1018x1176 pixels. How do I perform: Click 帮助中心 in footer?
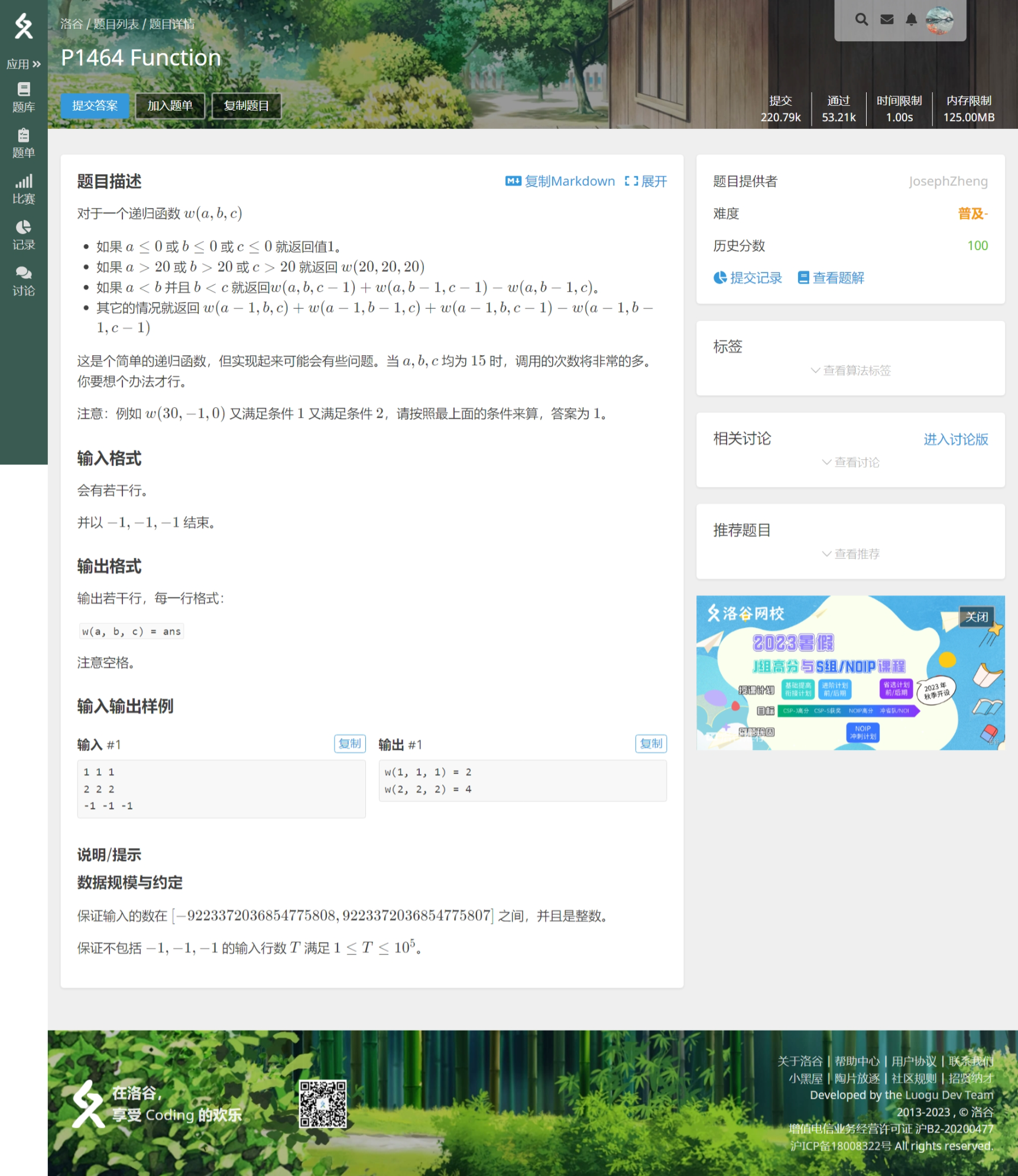(x=857, y=1061)
